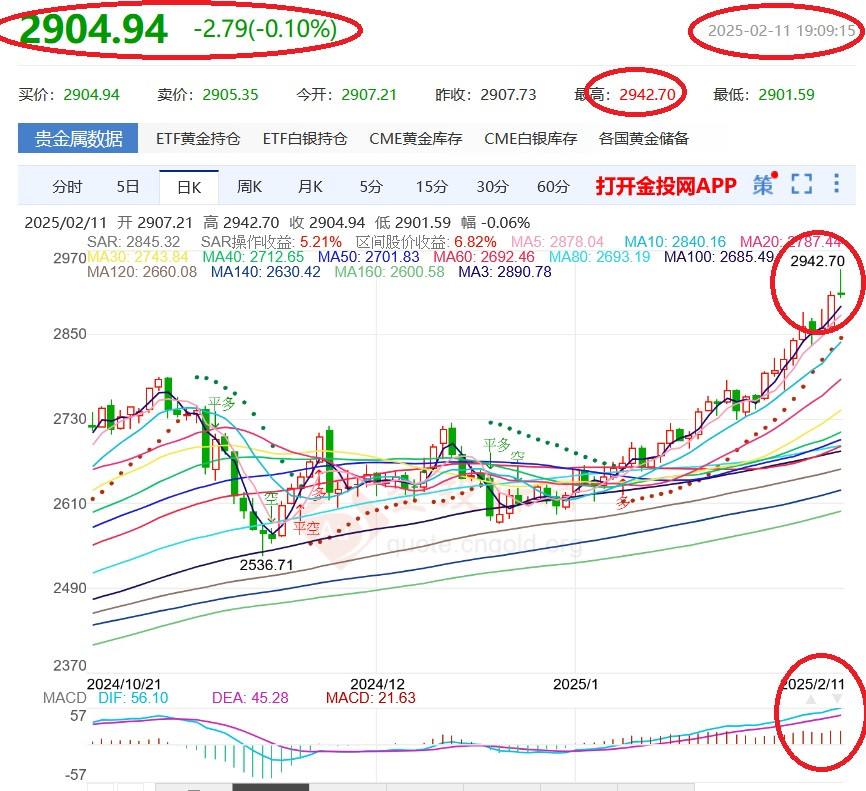This screenshot has width=866, height=791.
Task: Click the 打开金投网APP link
Action: pyautogui.click(x=666, y=186)
